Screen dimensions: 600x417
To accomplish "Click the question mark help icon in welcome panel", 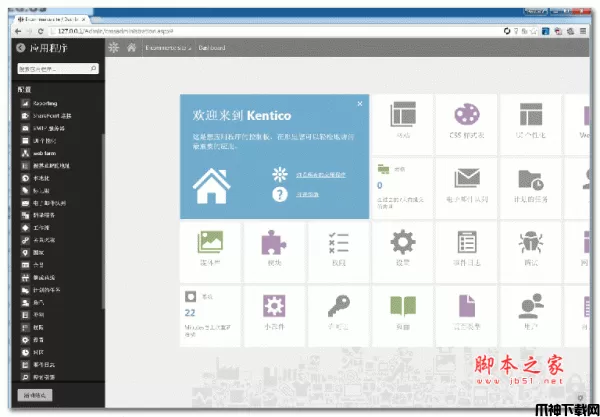I will (280, 194).
